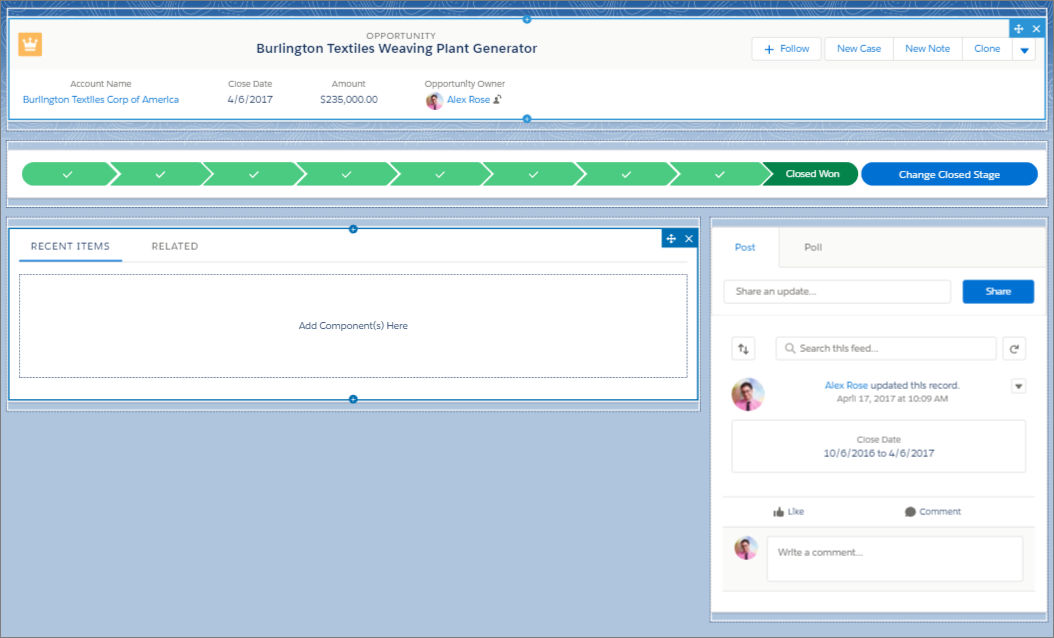Select the Post tab in the feed
Screen dimensions: 1054x638
745,247
